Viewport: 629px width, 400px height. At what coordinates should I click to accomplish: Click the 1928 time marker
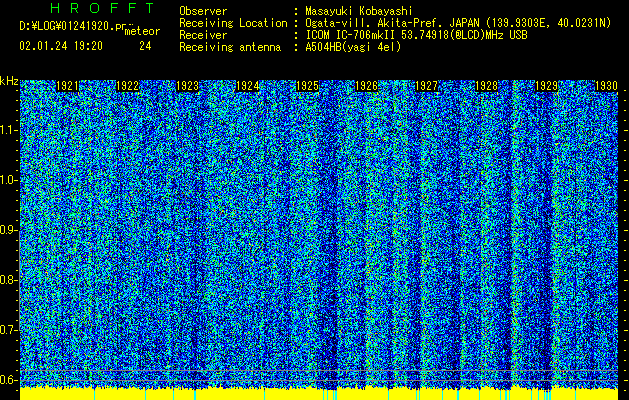[486, 86]
